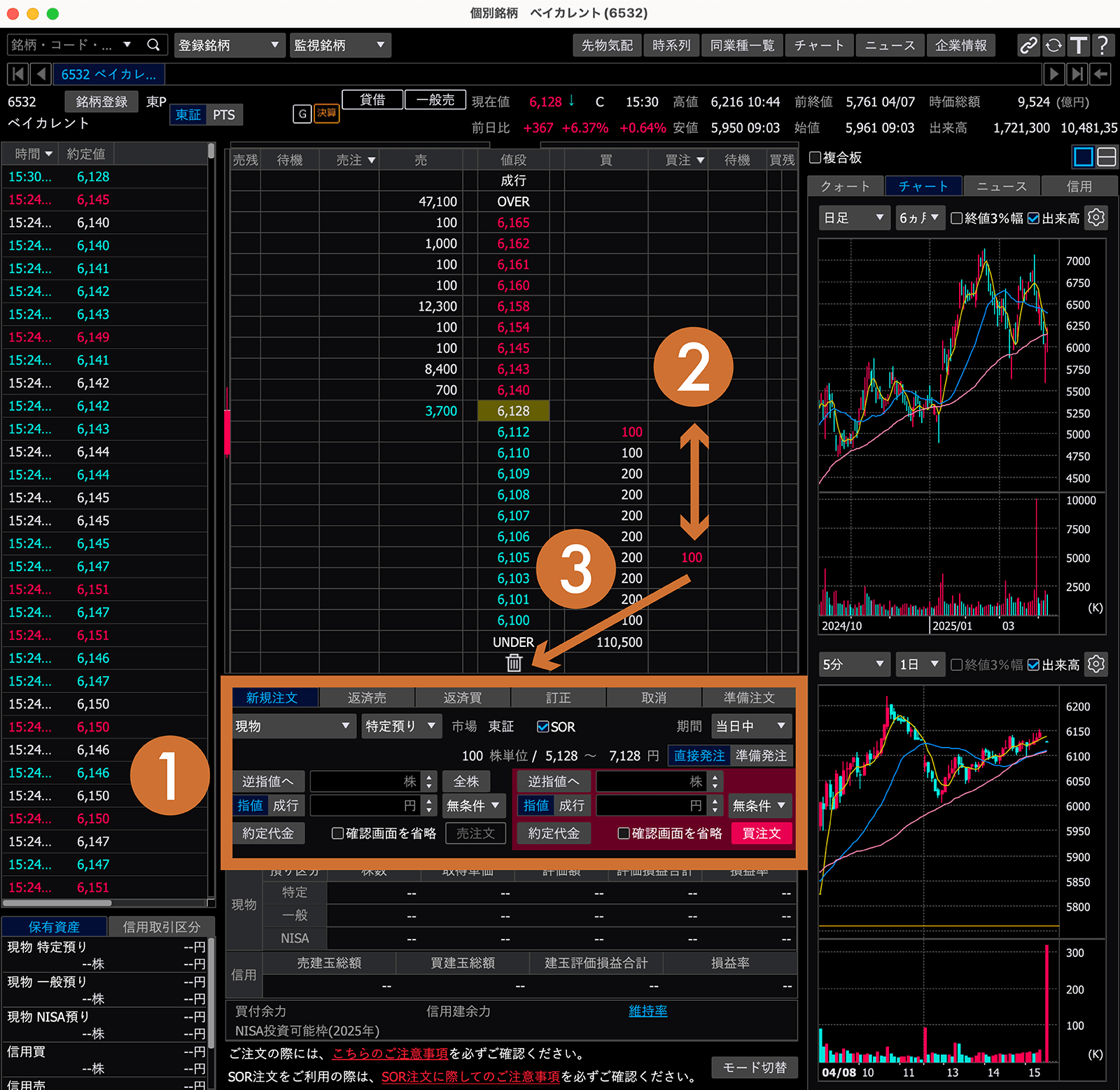
Task: Open 6ヵ月 period dropdown
Action: (920, 218)
